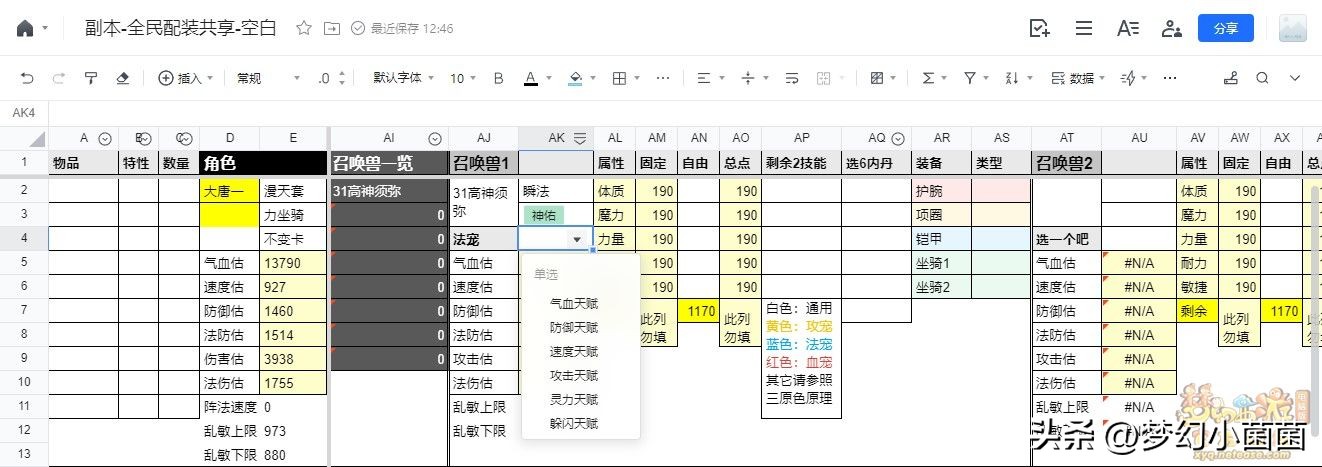Open the cell borders tool
This screenshot has width=1322, height=467.
(619, 78)
